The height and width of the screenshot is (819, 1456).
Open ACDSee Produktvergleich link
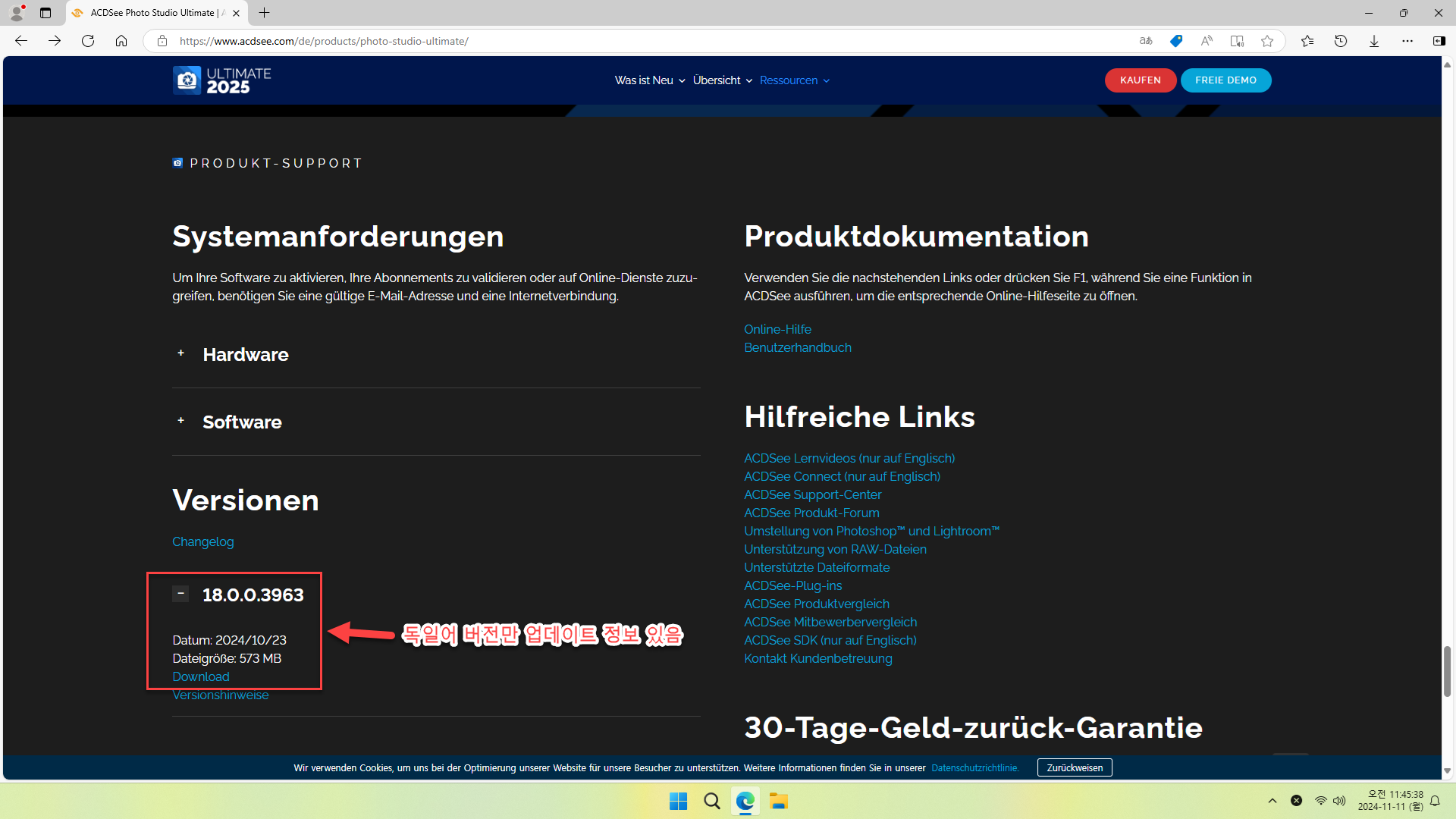pos(817,604)
